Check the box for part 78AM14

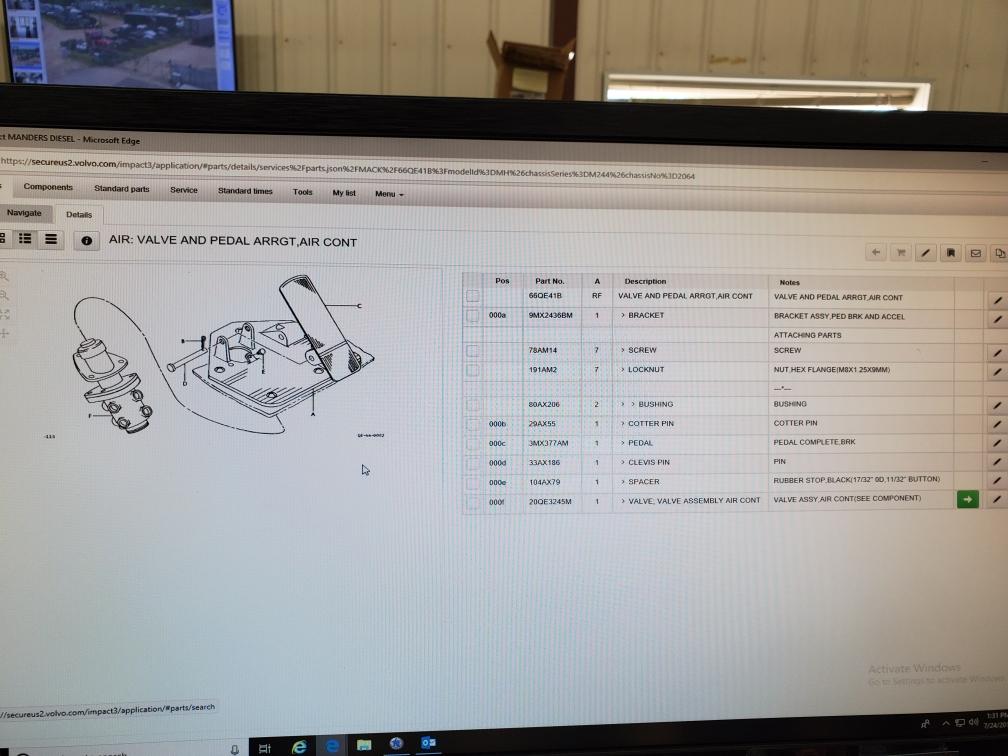tap(472, 350)
